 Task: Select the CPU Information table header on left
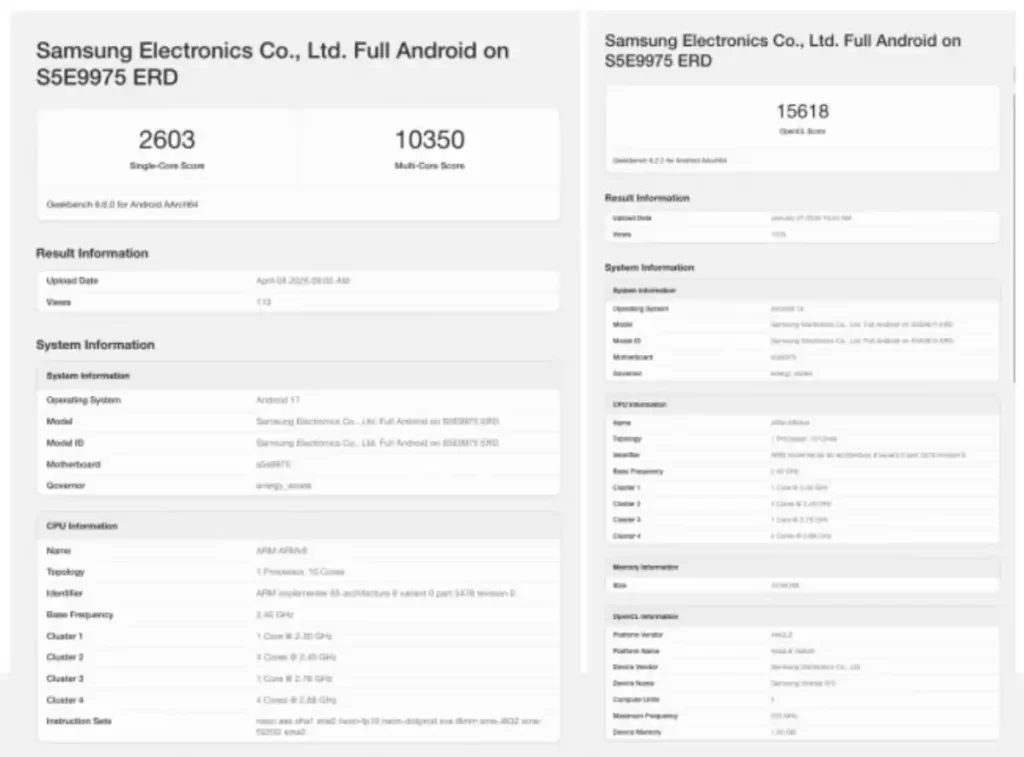point(298,526)
